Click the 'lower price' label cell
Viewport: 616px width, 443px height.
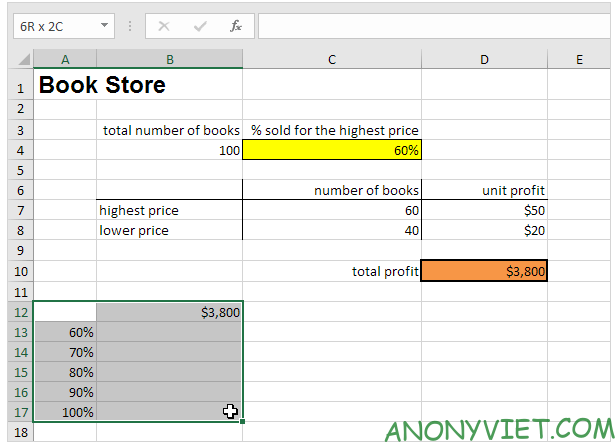(x=169, y=230)
